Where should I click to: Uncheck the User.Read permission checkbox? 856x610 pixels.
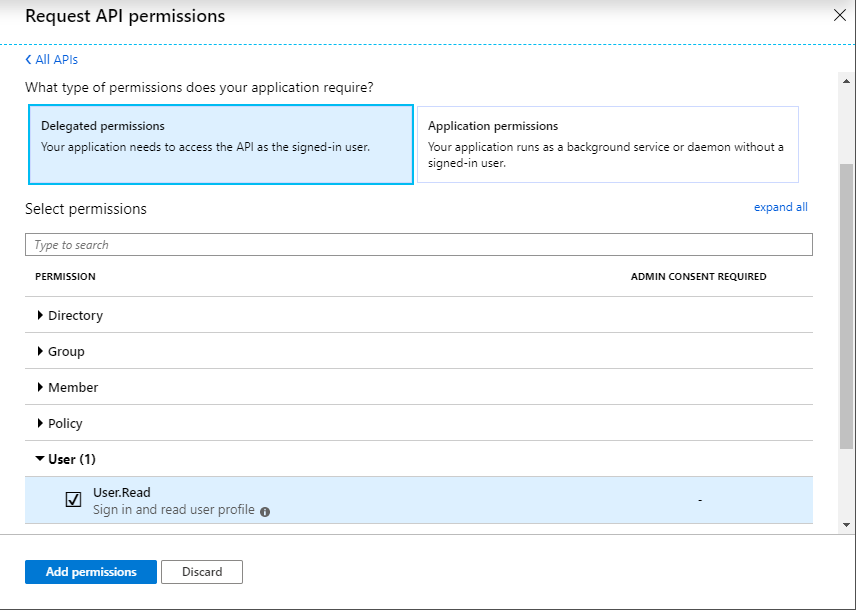tap(73, 500)
